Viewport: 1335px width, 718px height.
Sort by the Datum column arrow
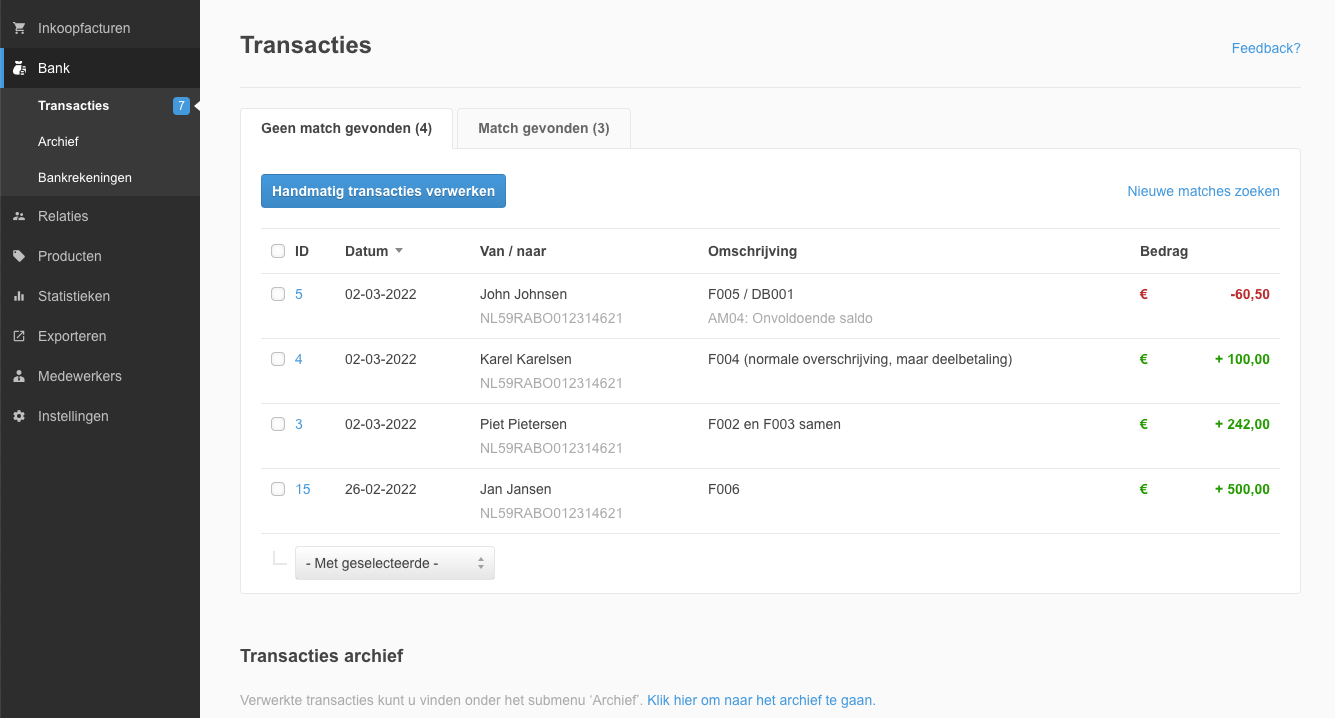(399, 251)
